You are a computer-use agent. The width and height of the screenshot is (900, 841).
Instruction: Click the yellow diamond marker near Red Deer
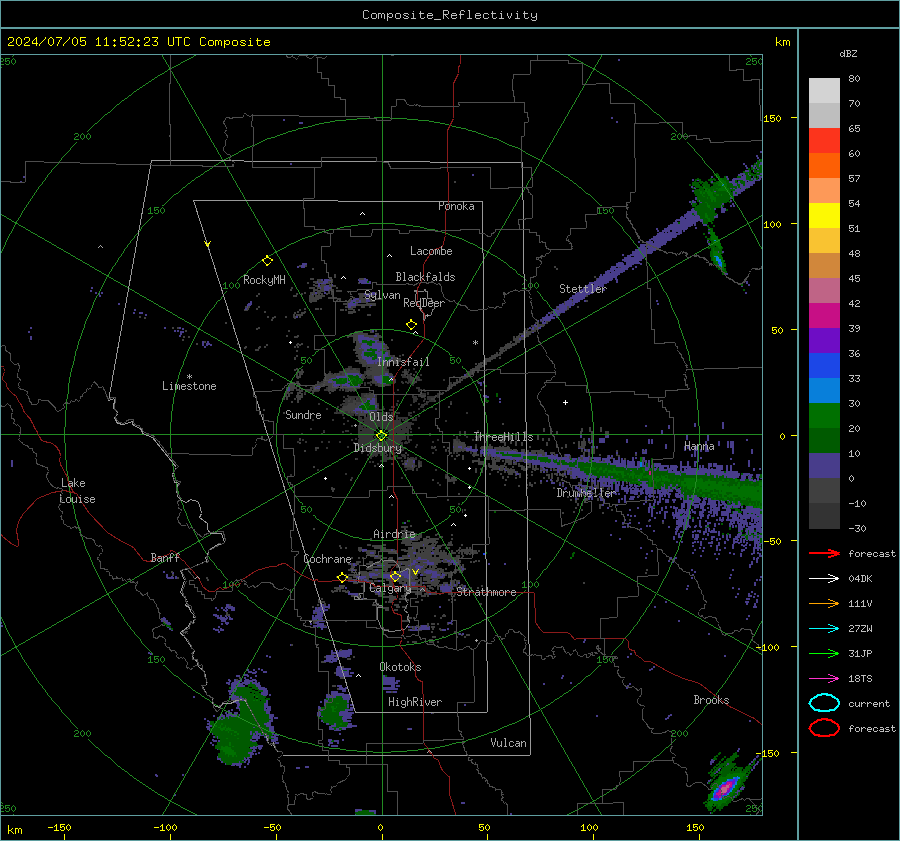pos(411,325)
